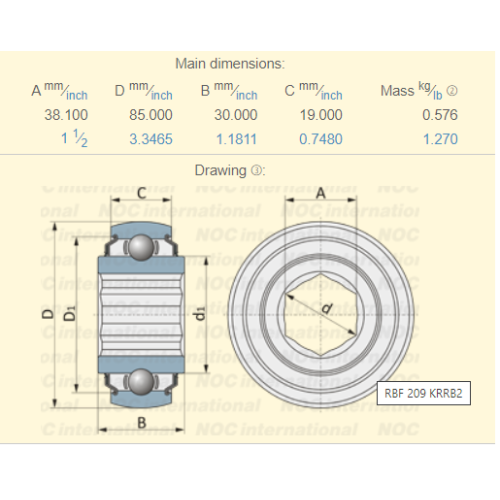Viewport: 500px width, 500px height.
Task: Click the 'C' dimension label on the drawing
Action: [142, 193]
